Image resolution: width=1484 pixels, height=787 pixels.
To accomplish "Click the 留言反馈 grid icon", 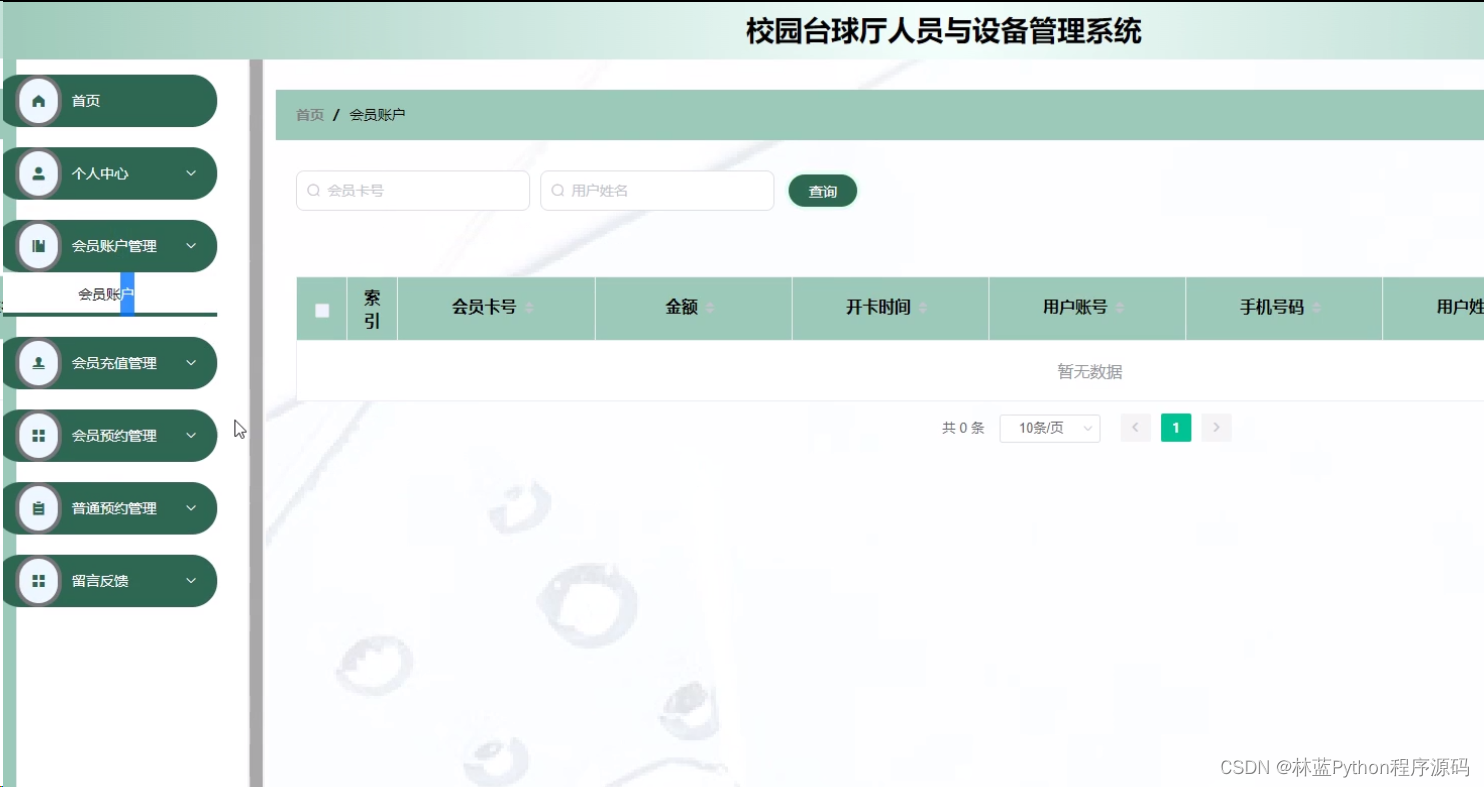I will pos(39,580).
